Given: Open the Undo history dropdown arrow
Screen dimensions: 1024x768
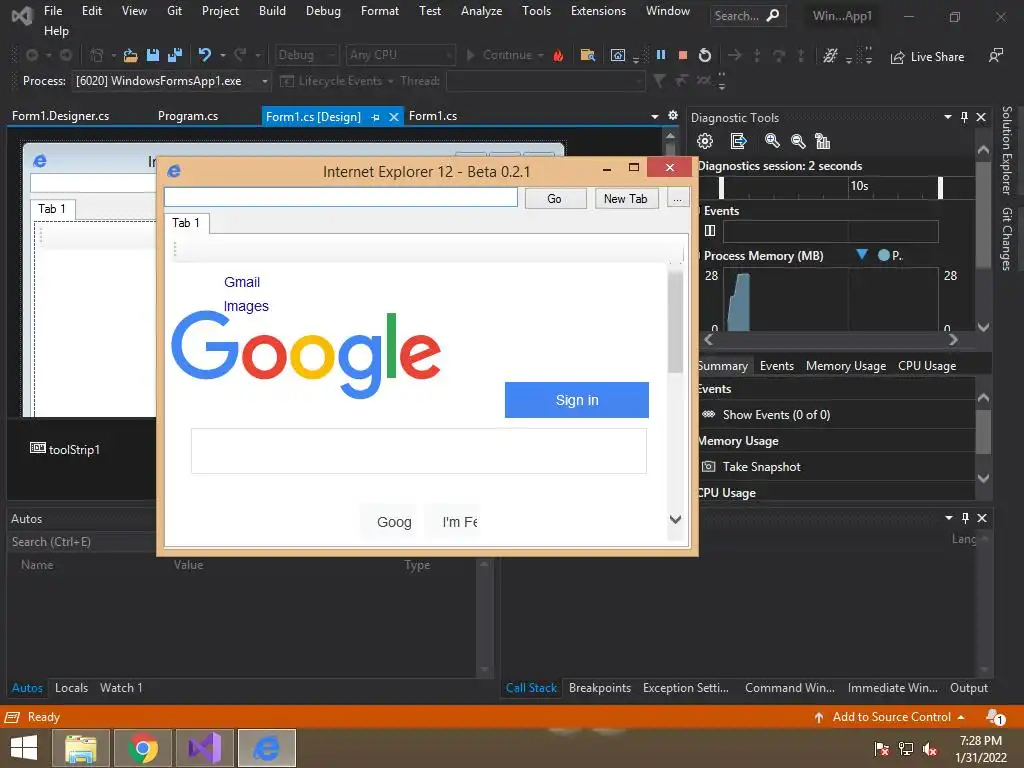Looking at the screenshot, I should pyautogui.click(x=223, y=56).
